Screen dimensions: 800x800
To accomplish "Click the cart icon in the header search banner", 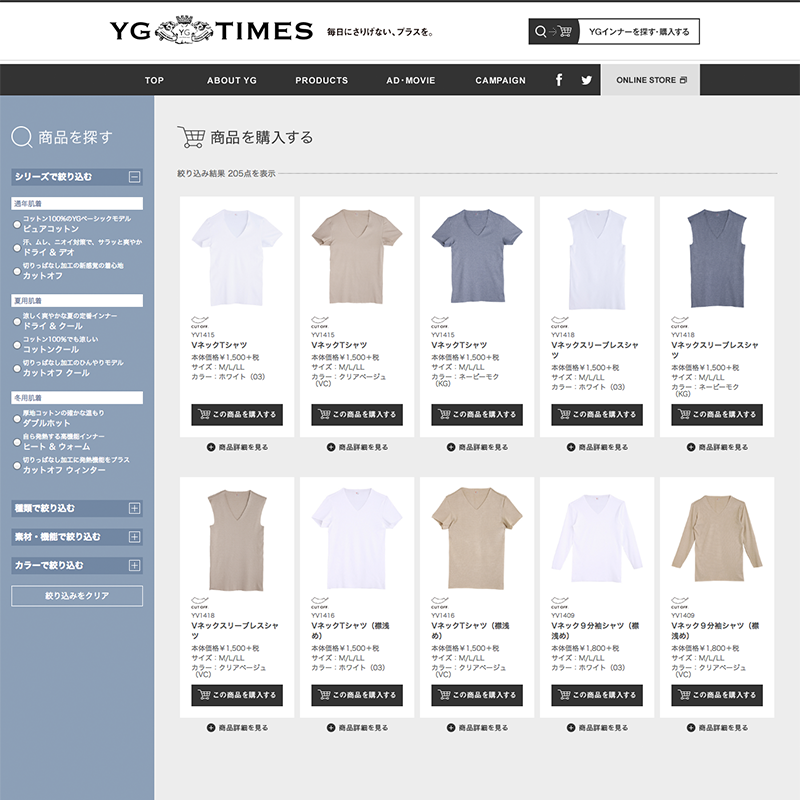I will [x=566, y=31].
